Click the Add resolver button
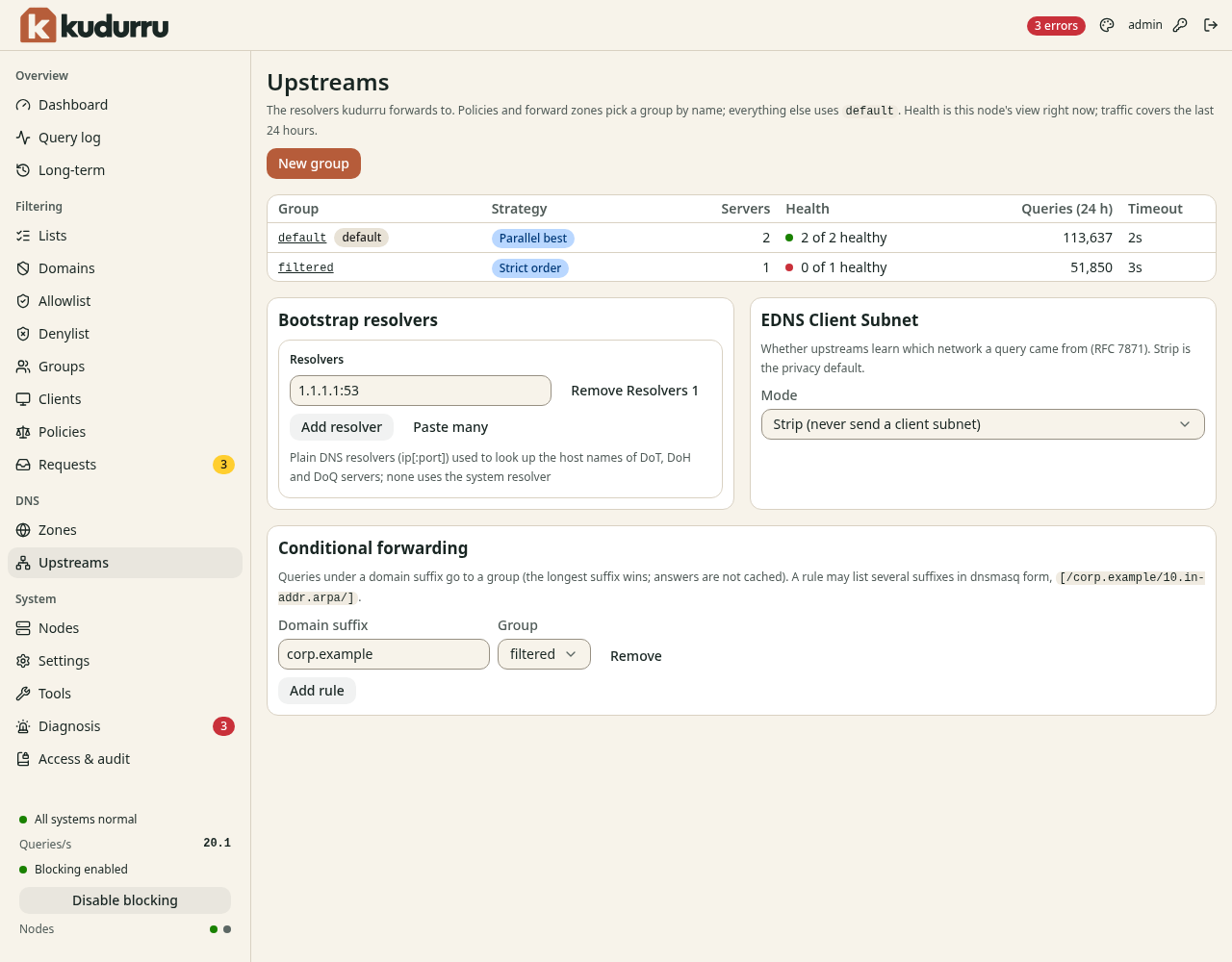Screen dimensions: 1232x962 [x=342, y=427]
